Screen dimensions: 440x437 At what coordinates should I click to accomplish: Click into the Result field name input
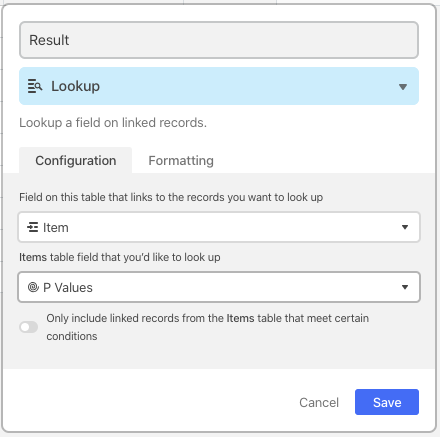[219, 40]
